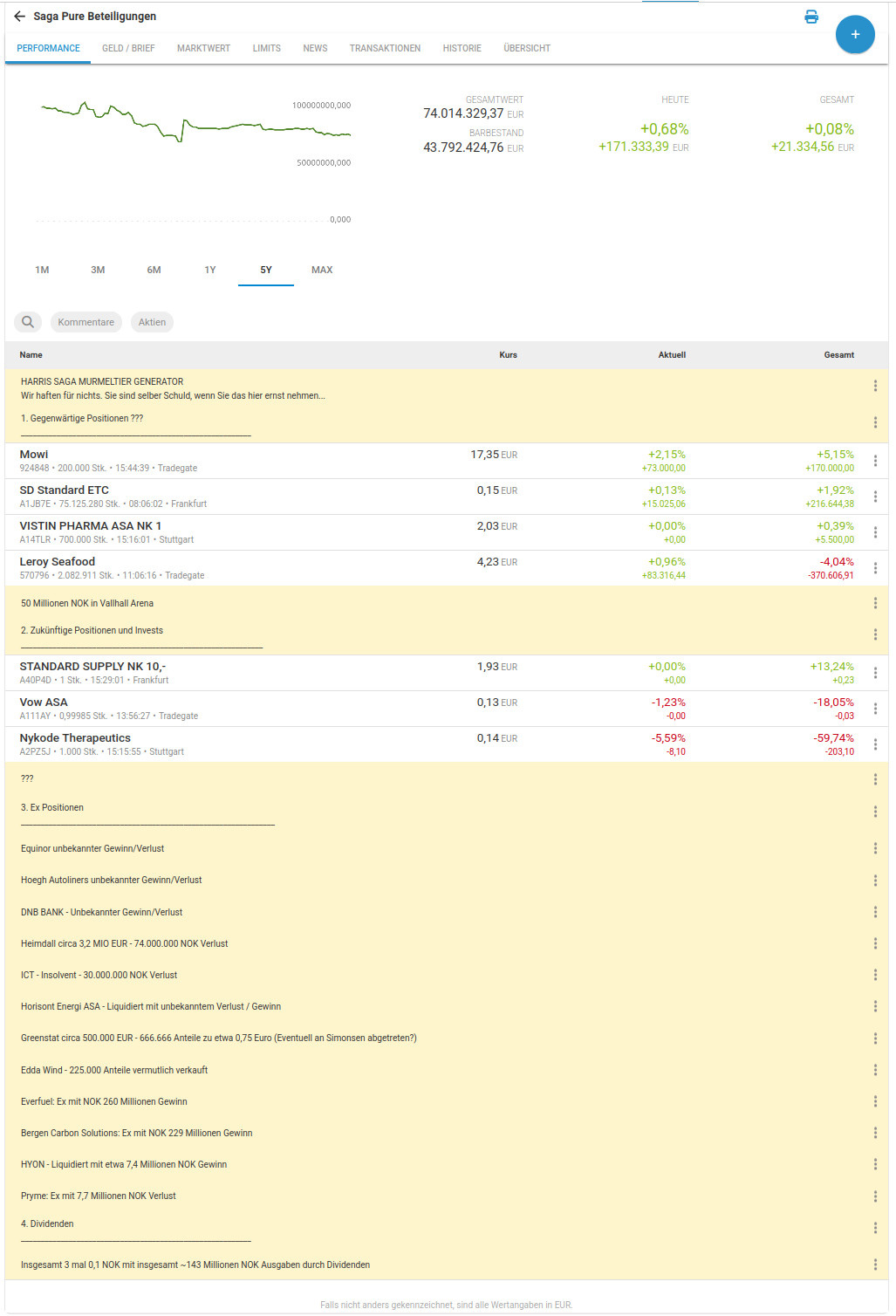Screen dimensions: 896x1316
Task: Open three-dot menu for Leroy Seafood row
Action: click(875, 568)
